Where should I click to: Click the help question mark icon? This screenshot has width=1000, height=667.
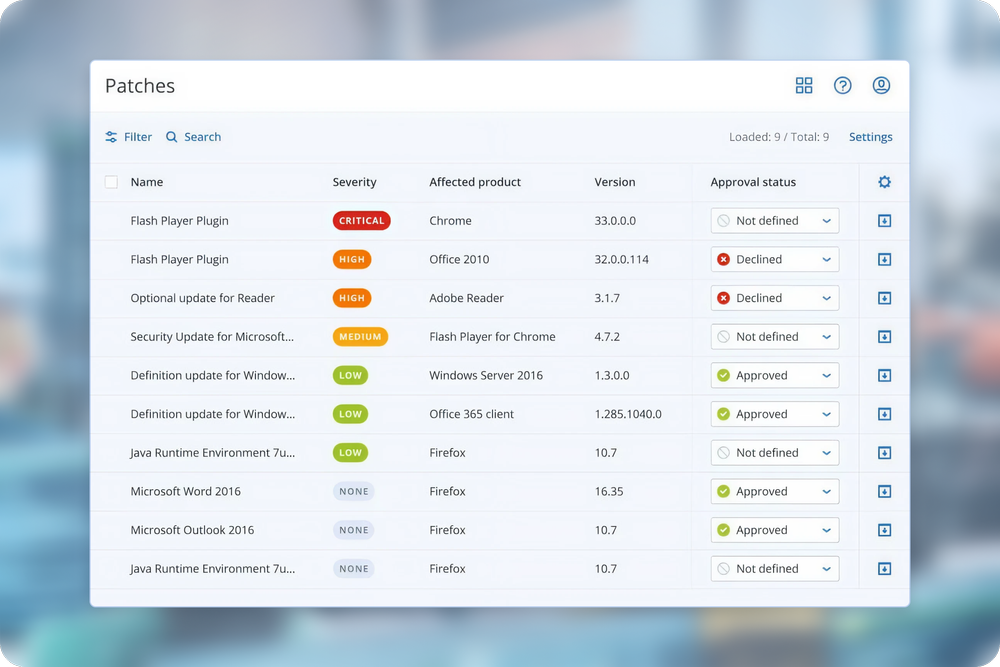(x=843, y=86)
